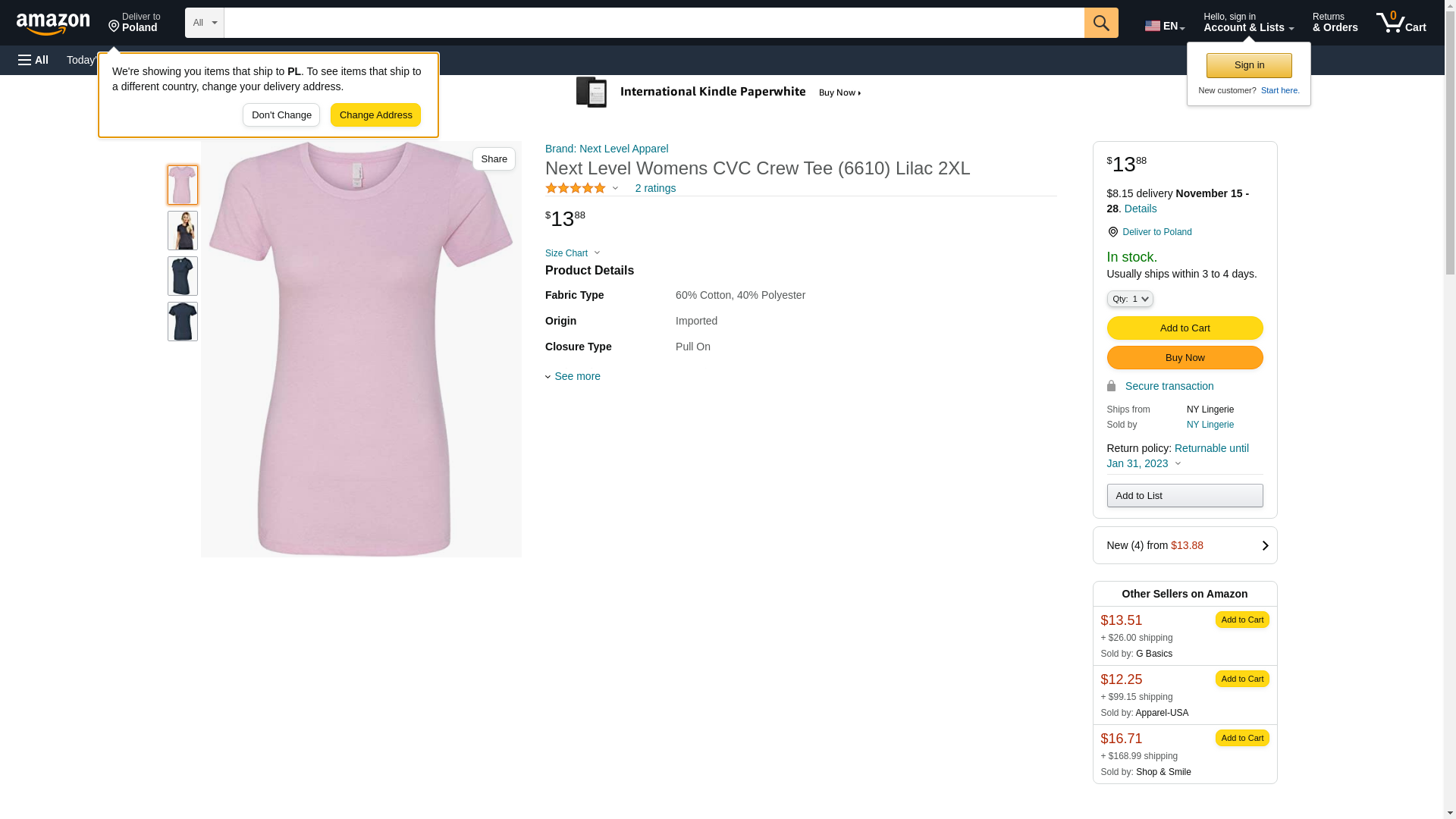Open the cart icon
Image resolution: width=1456 pixels, height=819 pixels.
point(1401,23)
